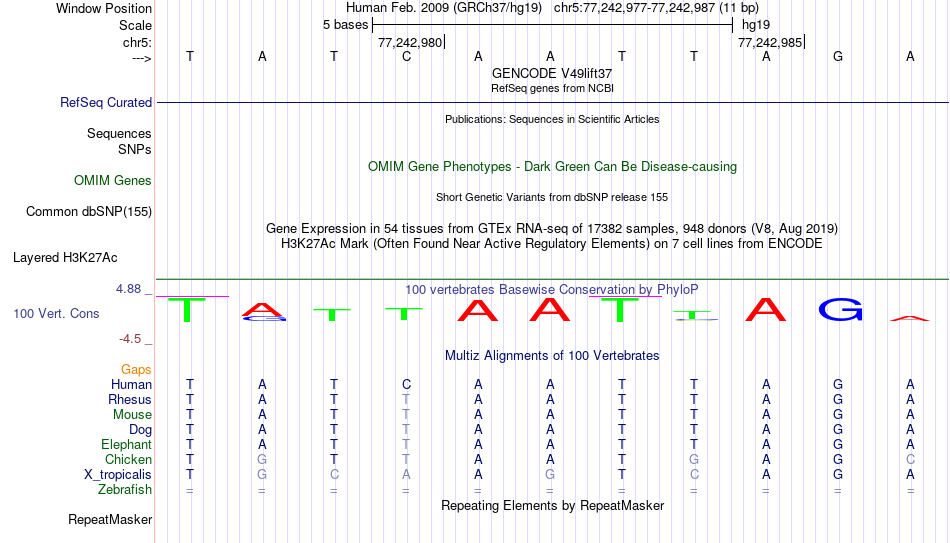Click the chr5: ruler label
Screen dimensions: 950x543
coord(137,42)
